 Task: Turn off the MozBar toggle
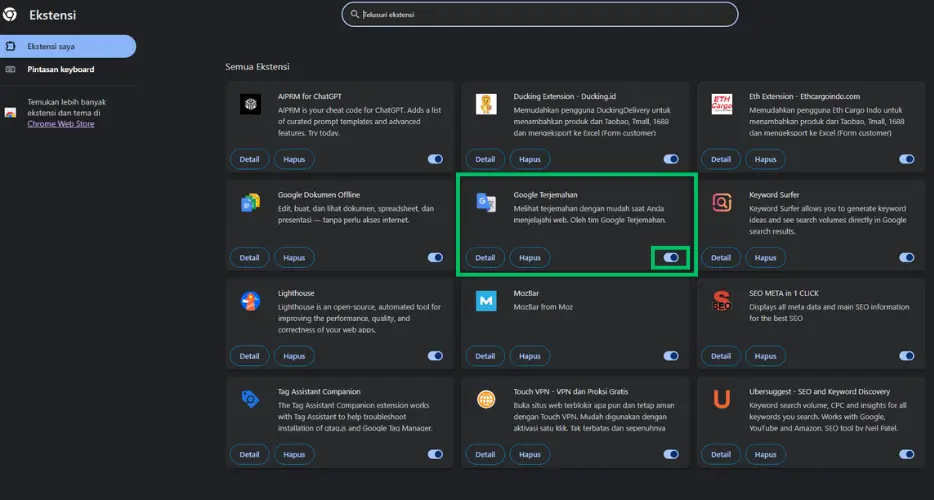pyautogui.click(x=671, y=356)
